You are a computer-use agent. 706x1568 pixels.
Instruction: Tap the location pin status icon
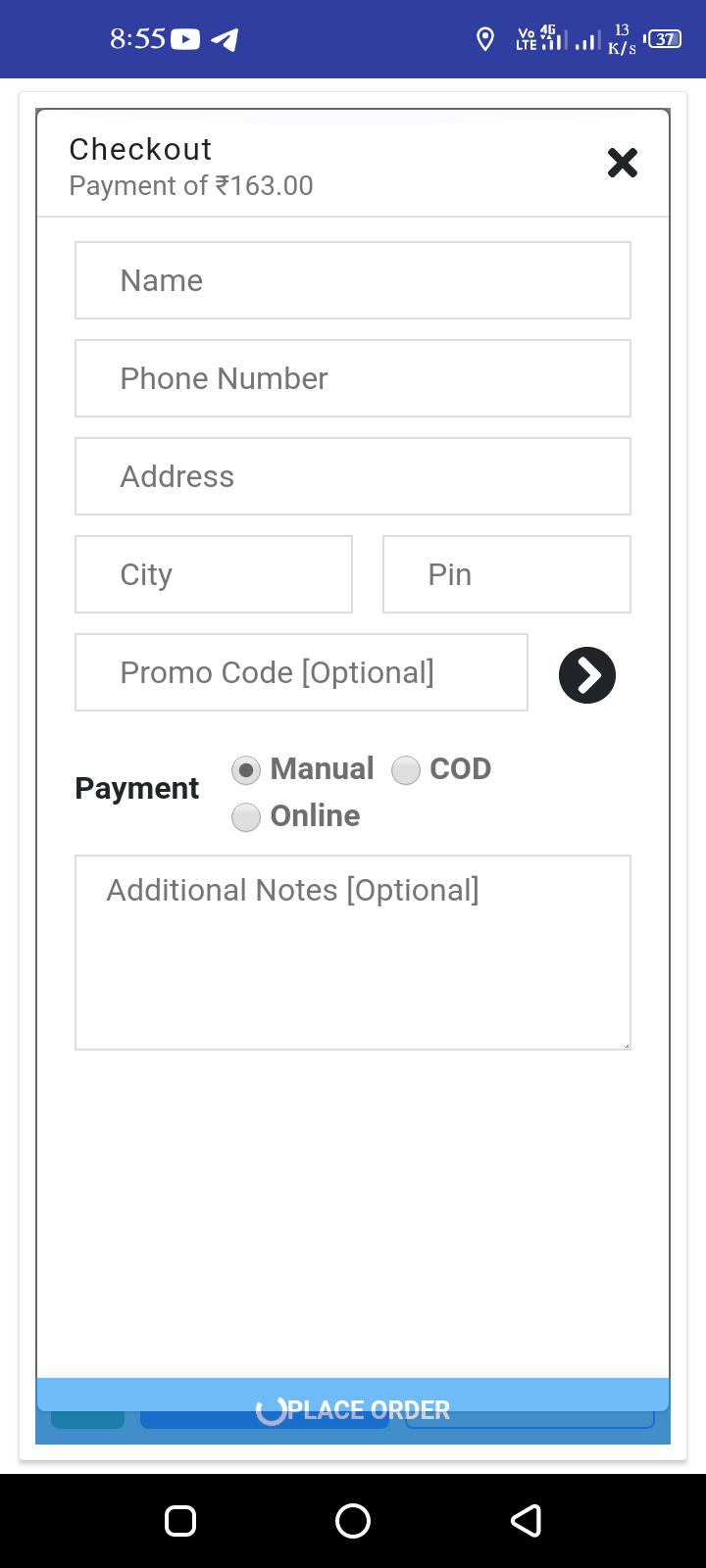[x=484, y=39]
